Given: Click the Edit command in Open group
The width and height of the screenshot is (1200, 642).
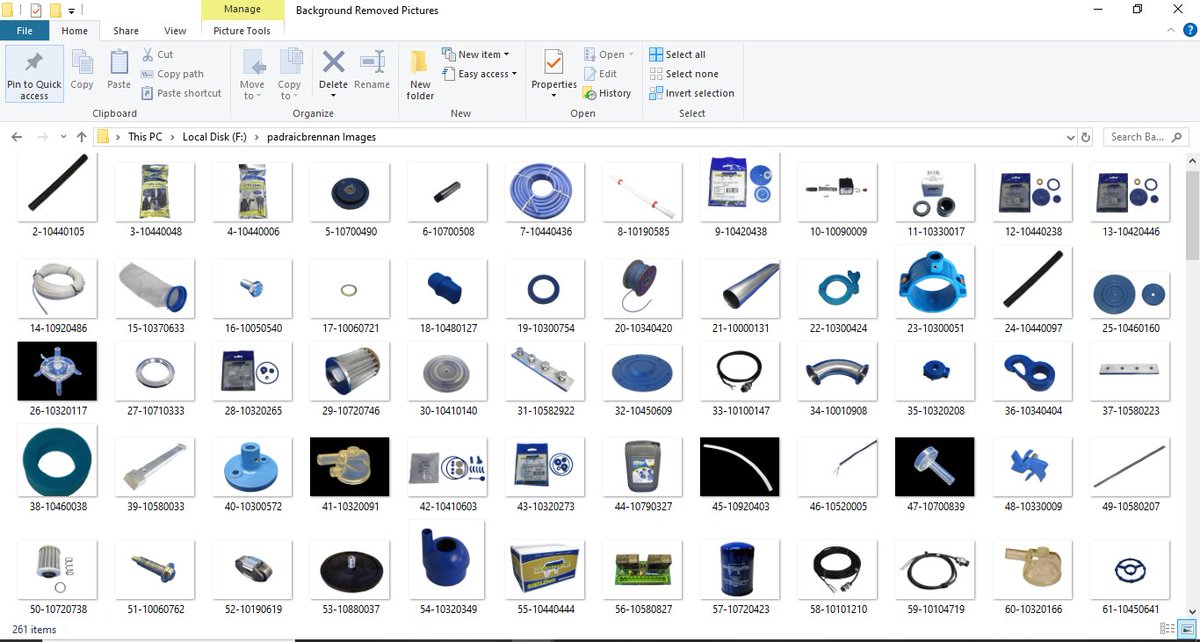Looking at the screenshot, I should [599, 74].
